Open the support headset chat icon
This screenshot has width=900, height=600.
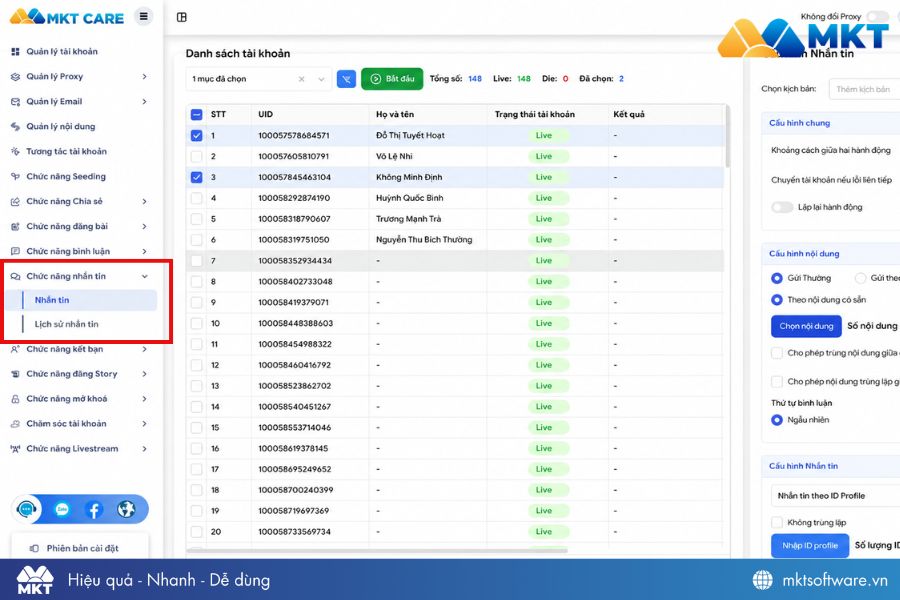click(26, 509)
